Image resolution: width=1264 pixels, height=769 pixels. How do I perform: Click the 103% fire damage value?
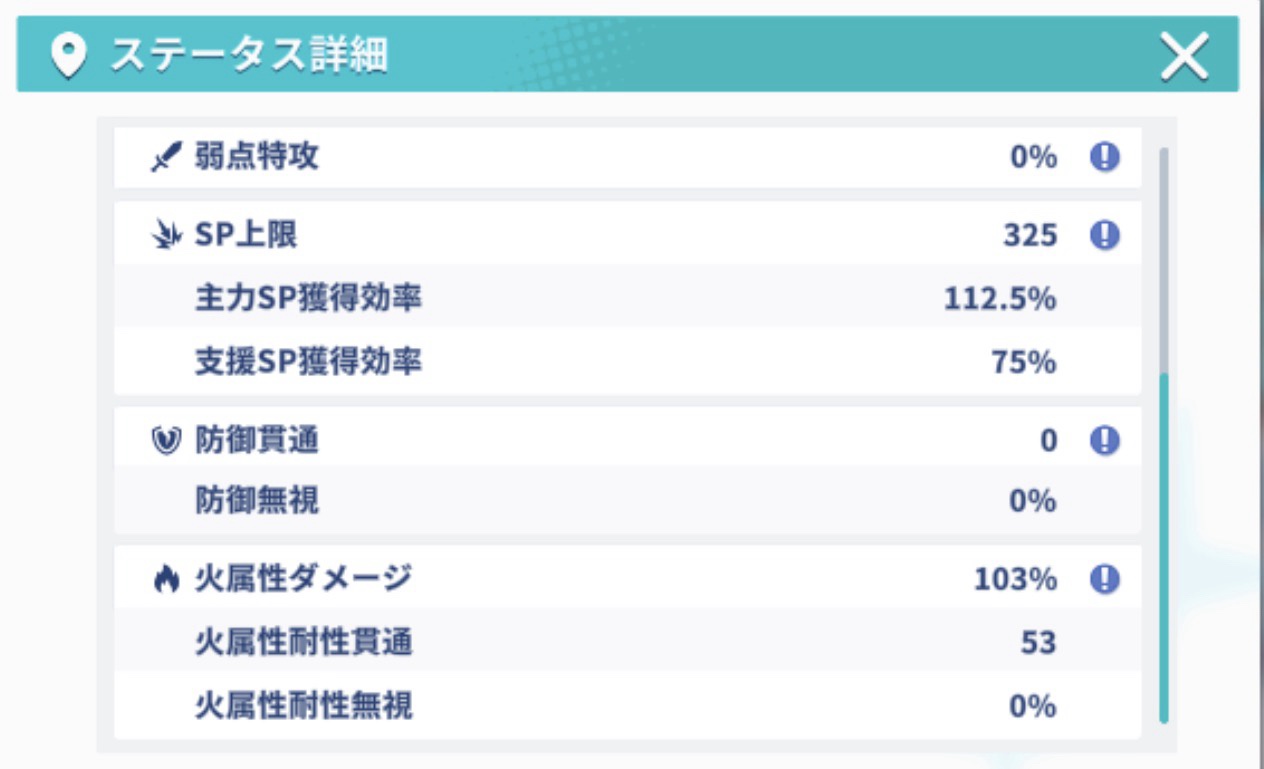coord(1015,579)
